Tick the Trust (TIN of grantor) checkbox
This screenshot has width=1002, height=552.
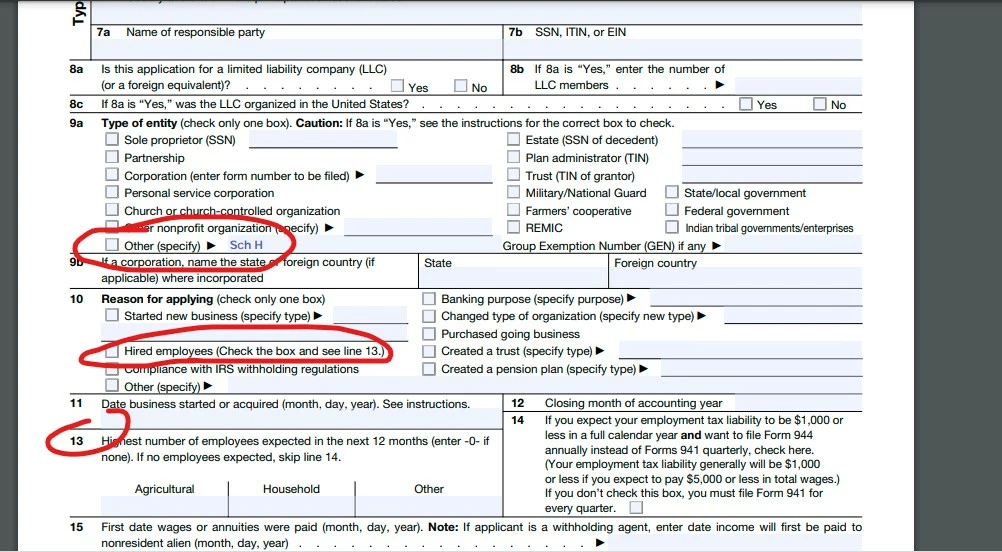click(x=514, y=174)
